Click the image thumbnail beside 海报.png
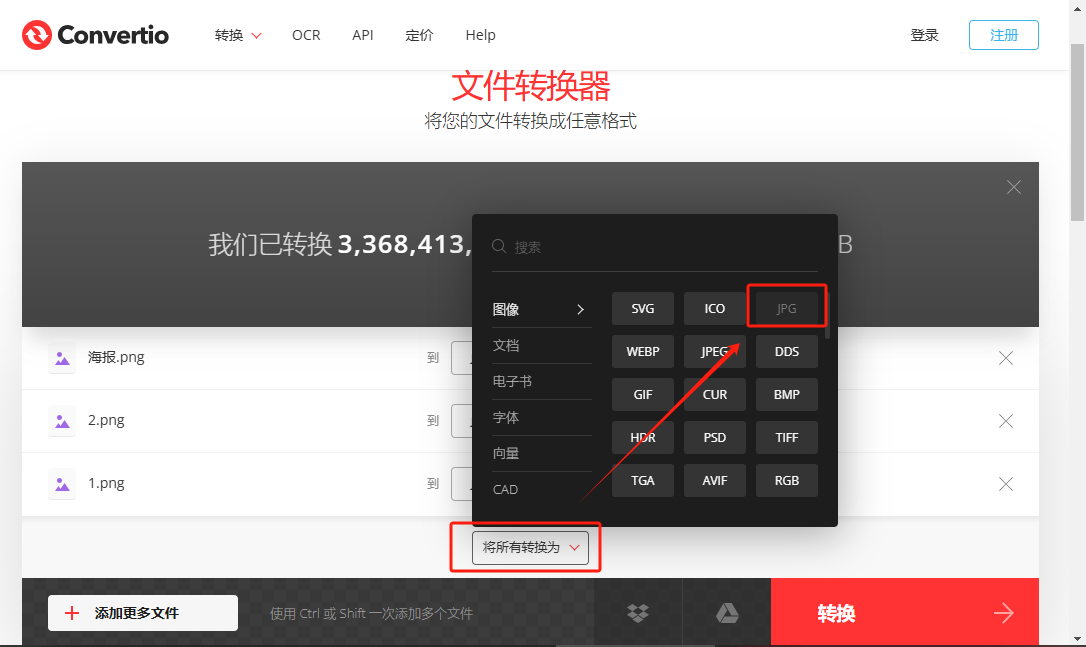Screen dimensions: 1086x647 point(61,357)
